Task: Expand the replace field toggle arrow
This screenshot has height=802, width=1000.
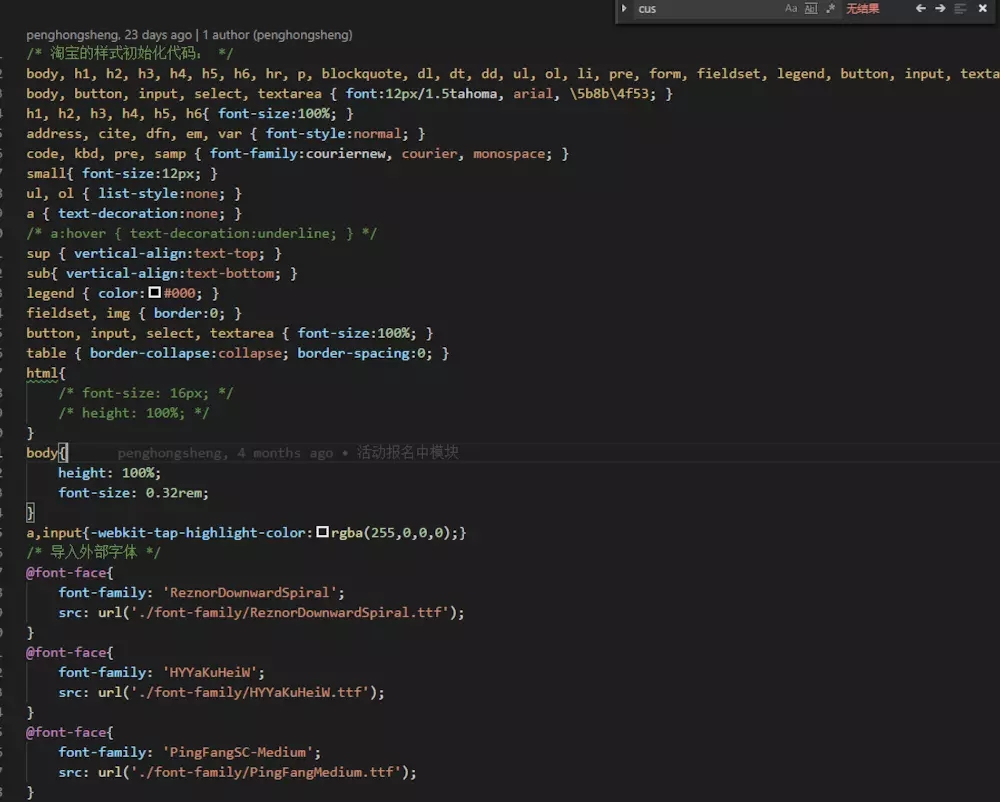Action: [x=624, y=8]
